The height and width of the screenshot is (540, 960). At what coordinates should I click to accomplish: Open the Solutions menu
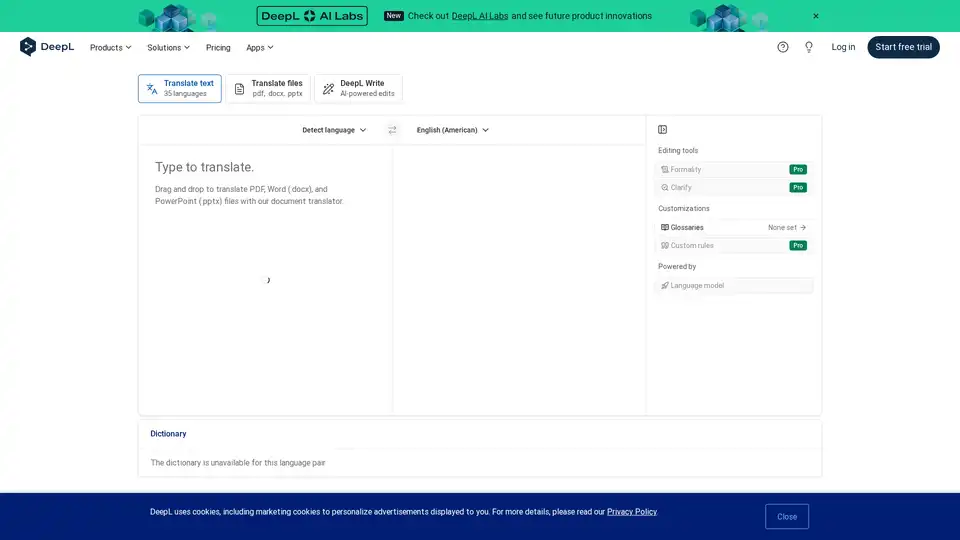pyautogui.click(x=168, y=47)
